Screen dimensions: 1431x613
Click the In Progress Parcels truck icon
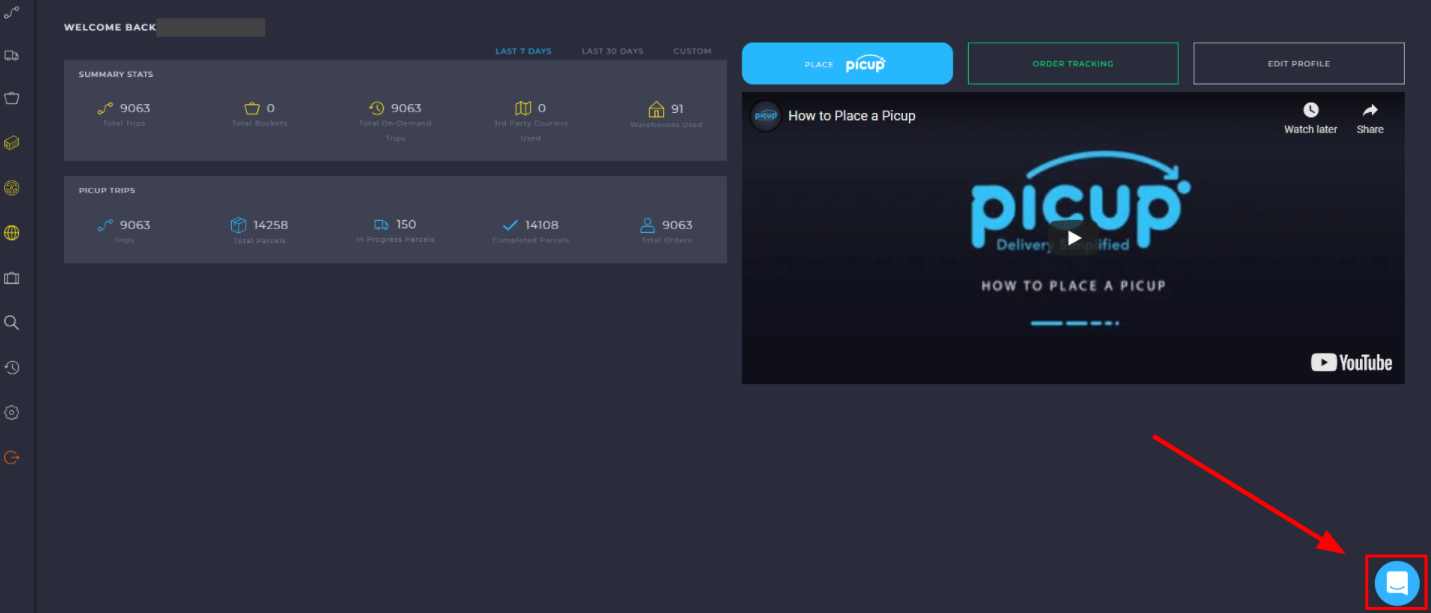point(381,225)
